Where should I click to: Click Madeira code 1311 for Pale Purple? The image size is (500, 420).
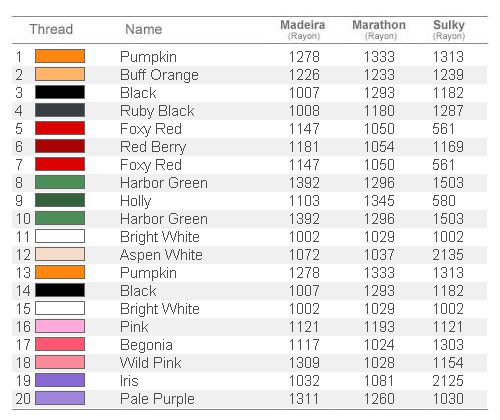(x=304, y=399)
